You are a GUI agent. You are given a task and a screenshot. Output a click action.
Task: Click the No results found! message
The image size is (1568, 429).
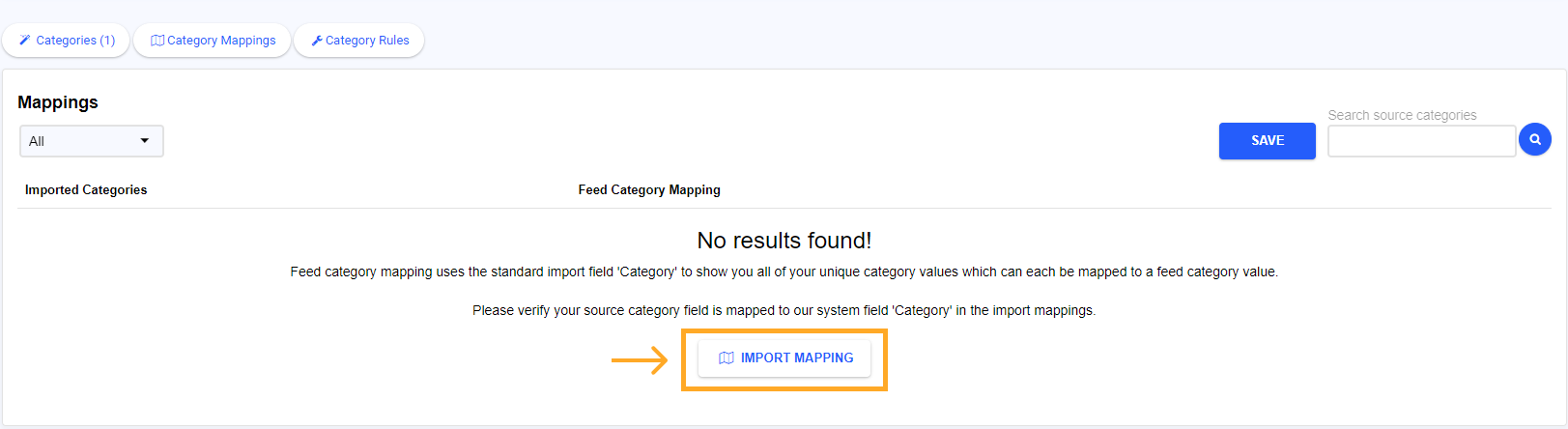[784, 241]
